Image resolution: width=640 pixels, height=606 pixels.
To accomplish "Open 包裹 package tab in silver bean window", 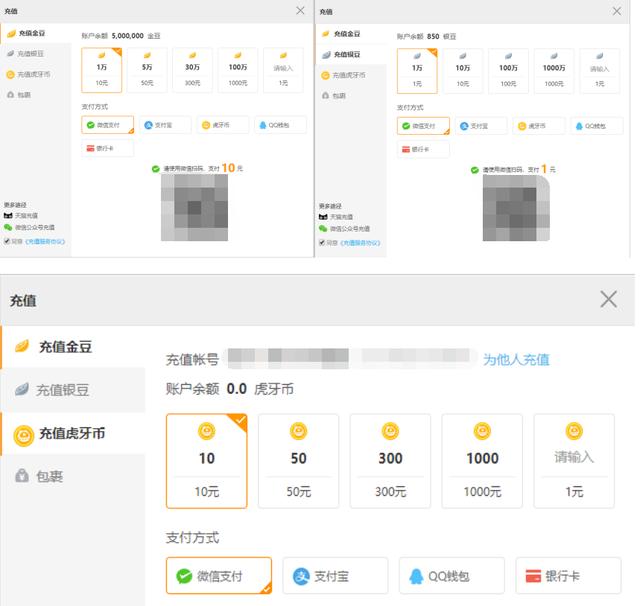I will tap(351, 95).
